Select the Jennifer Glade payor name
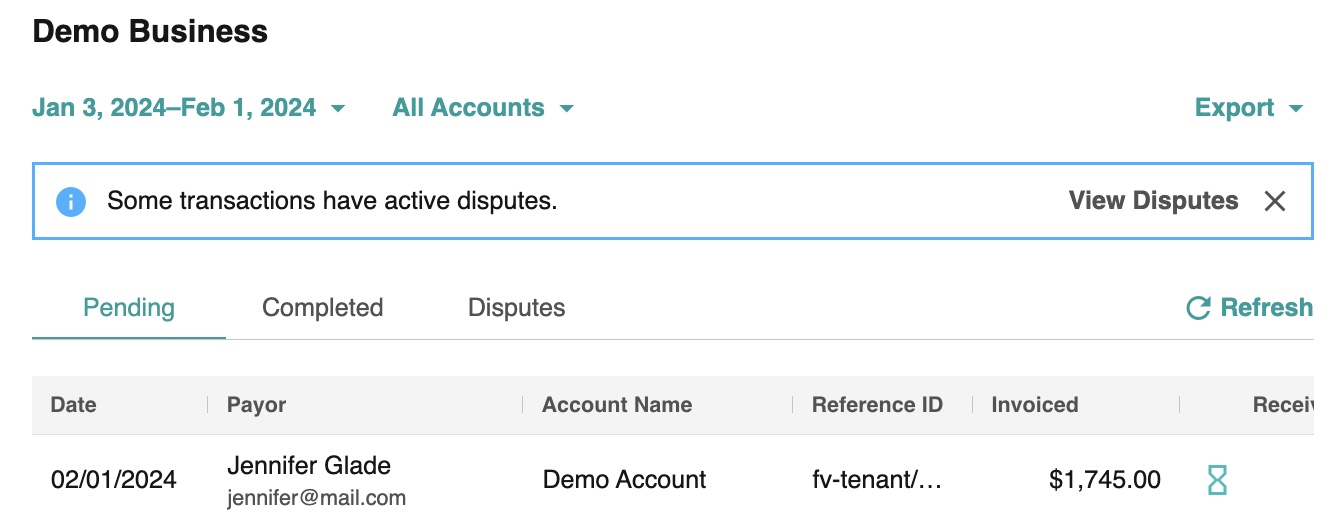 [x=309, y=465]
